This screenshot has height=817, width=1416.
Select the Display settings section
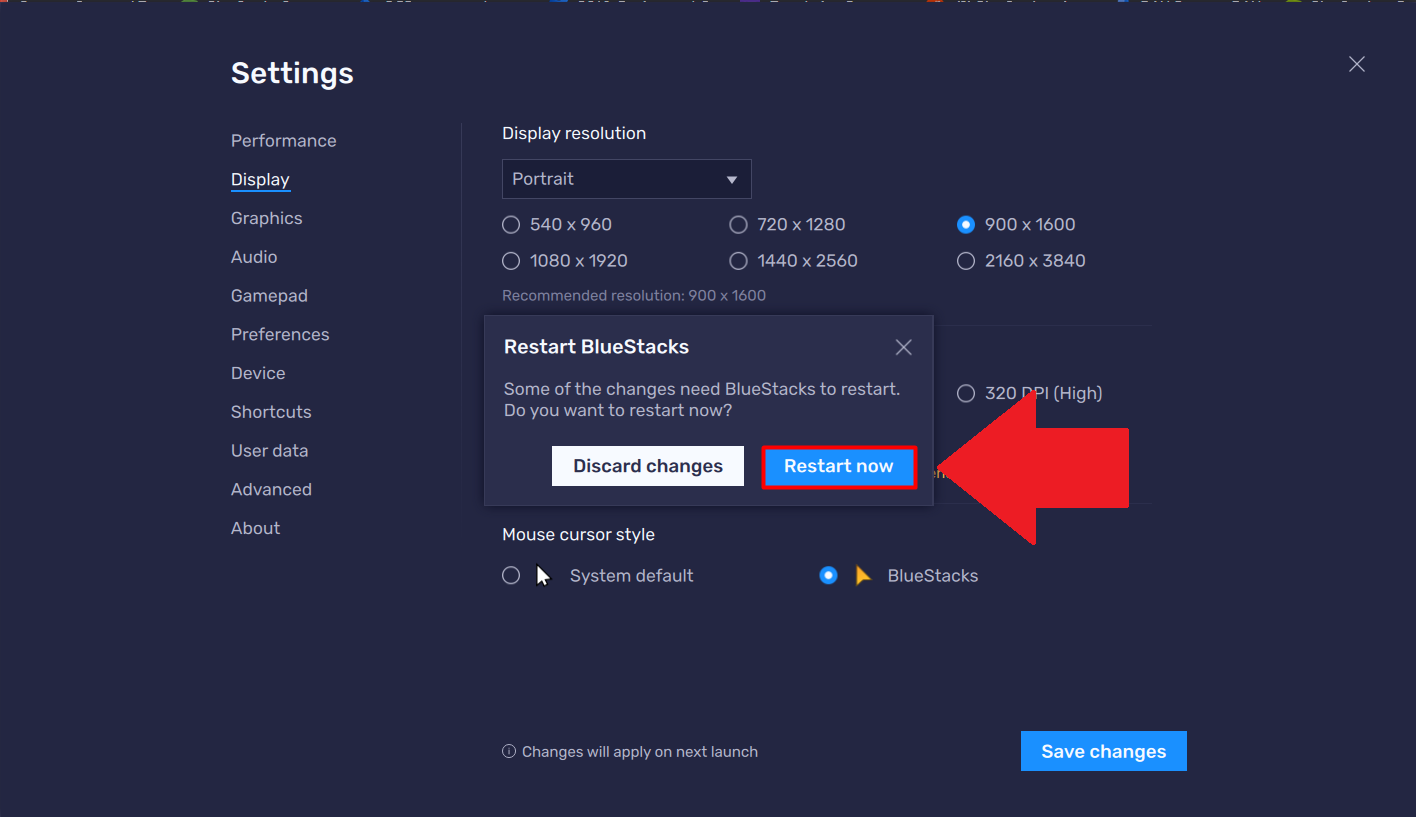click(x=260, y=180)
